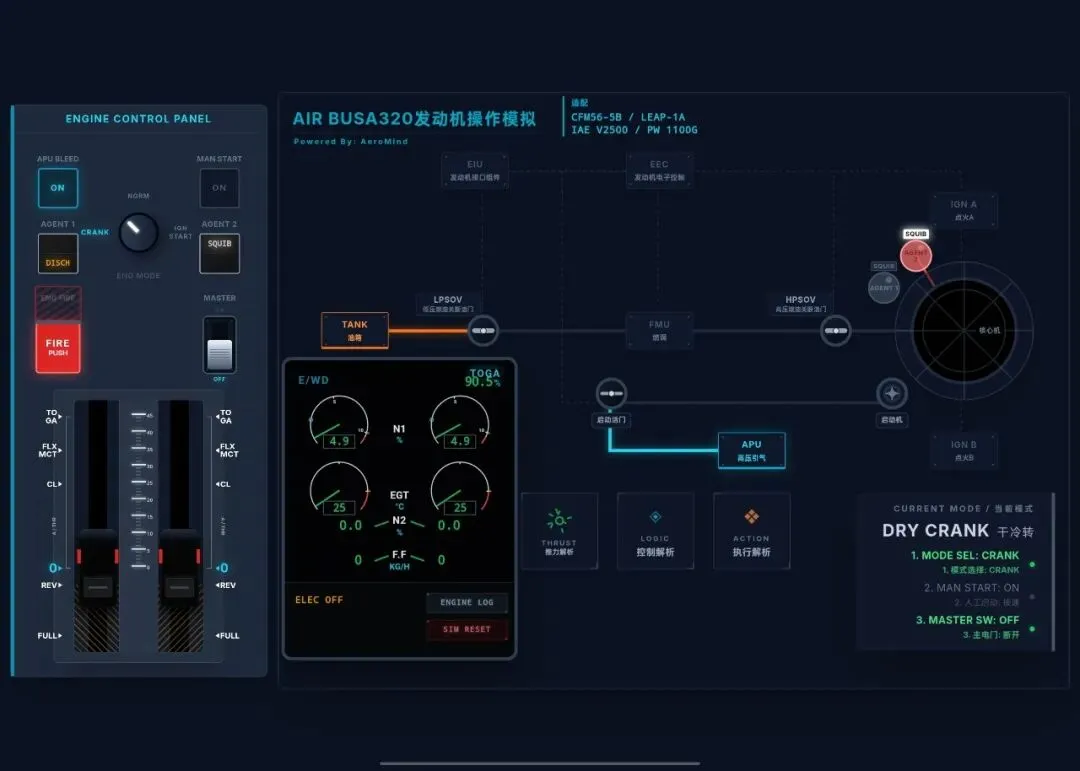The width and height of the screenshot is (1080, 771).
Task: Set left lever to FULL reverse
Action: [50, 635]
